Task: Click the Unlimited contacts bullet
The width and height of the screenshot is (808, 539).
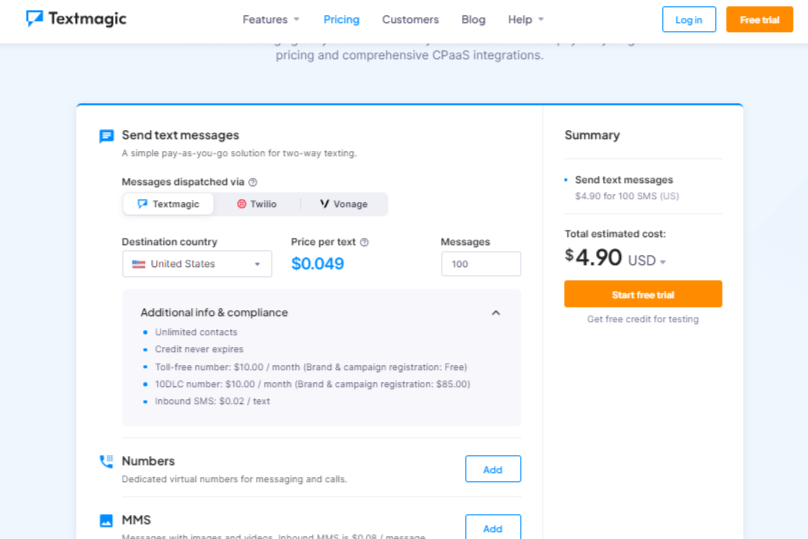Action: click(x=196, y=332)
